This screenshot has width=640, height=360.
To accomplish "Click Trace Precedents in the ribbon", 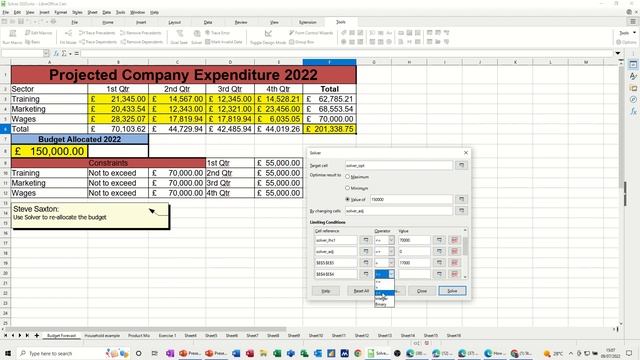I will (97, 33).
